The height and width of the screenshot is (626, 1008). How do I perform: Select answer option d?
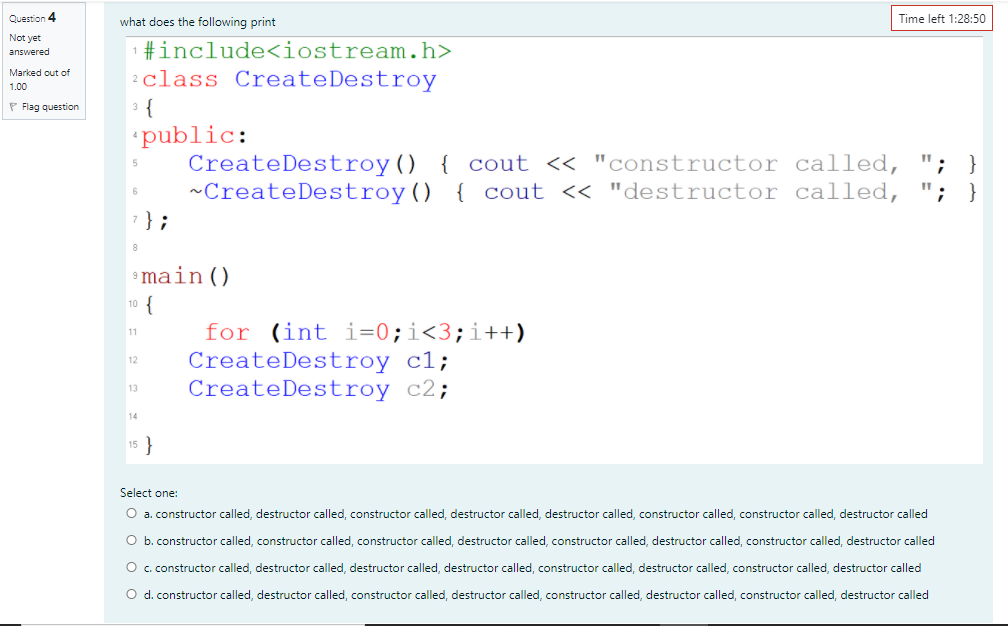tap(131, 593)
